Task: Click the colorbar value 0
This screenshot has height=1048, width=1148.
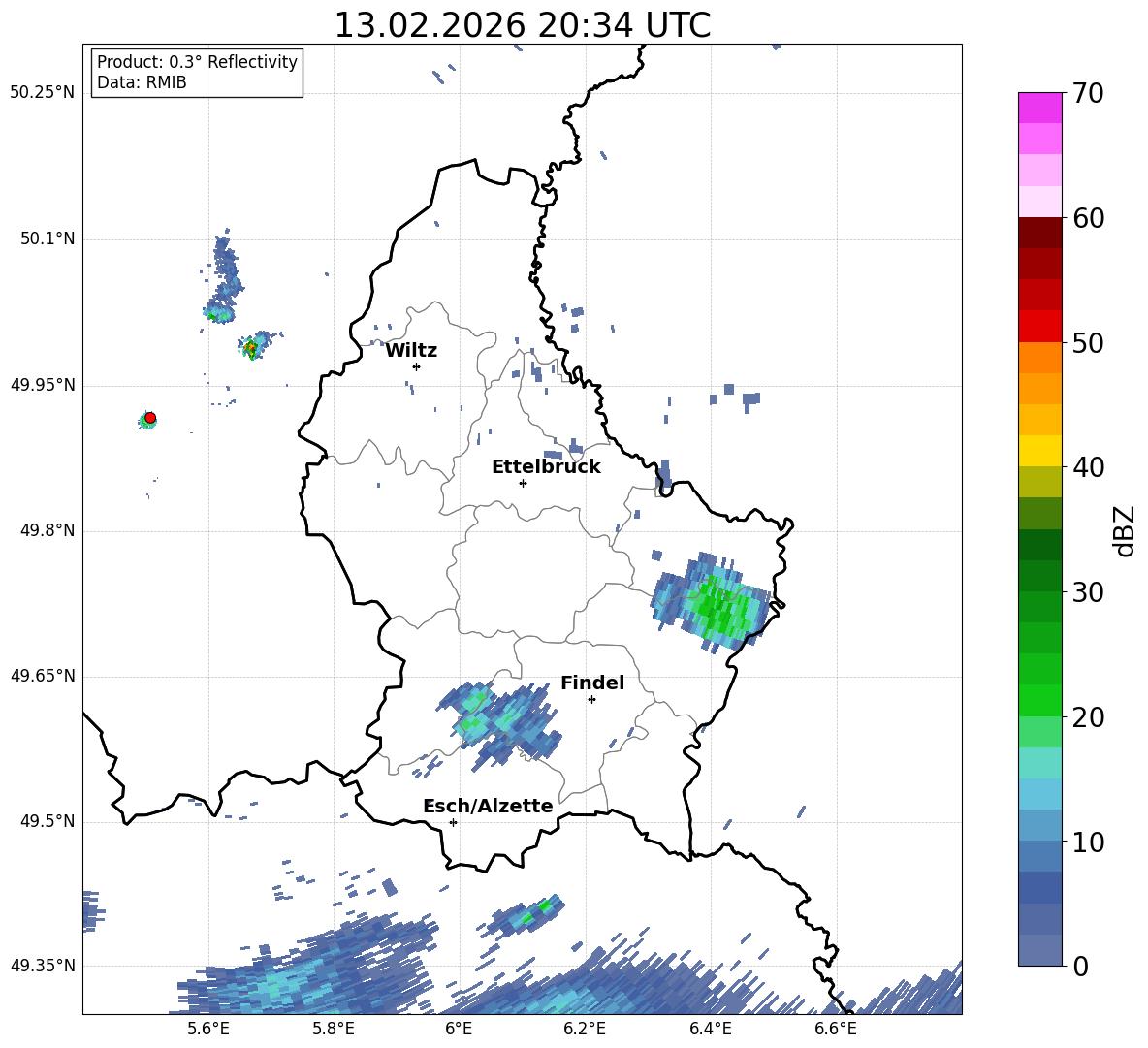Action: tap(1081, 967)
